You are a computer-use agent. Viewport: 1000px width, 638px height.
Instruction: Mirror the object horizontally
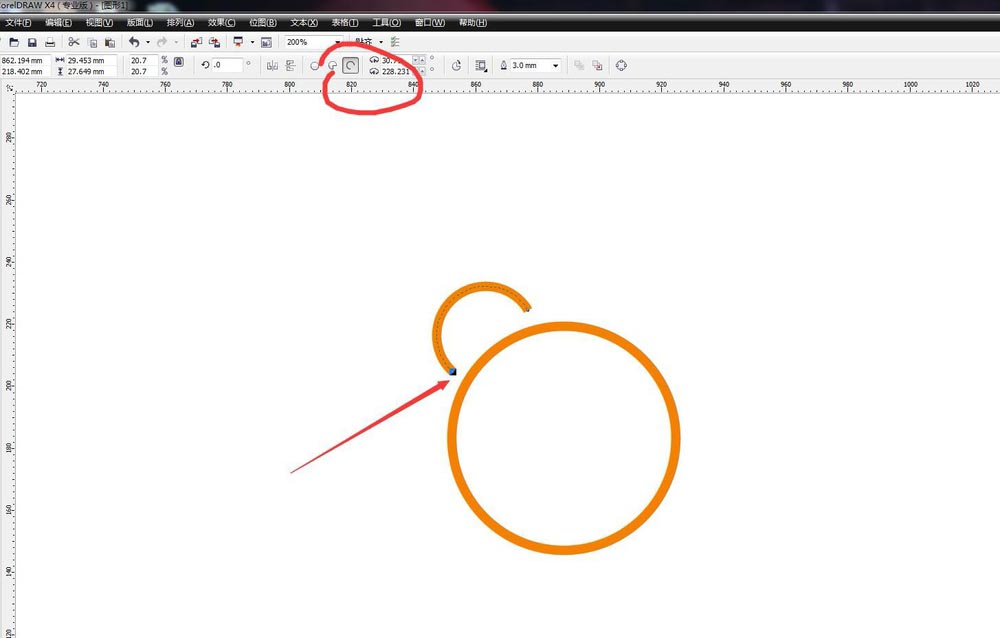272,66
